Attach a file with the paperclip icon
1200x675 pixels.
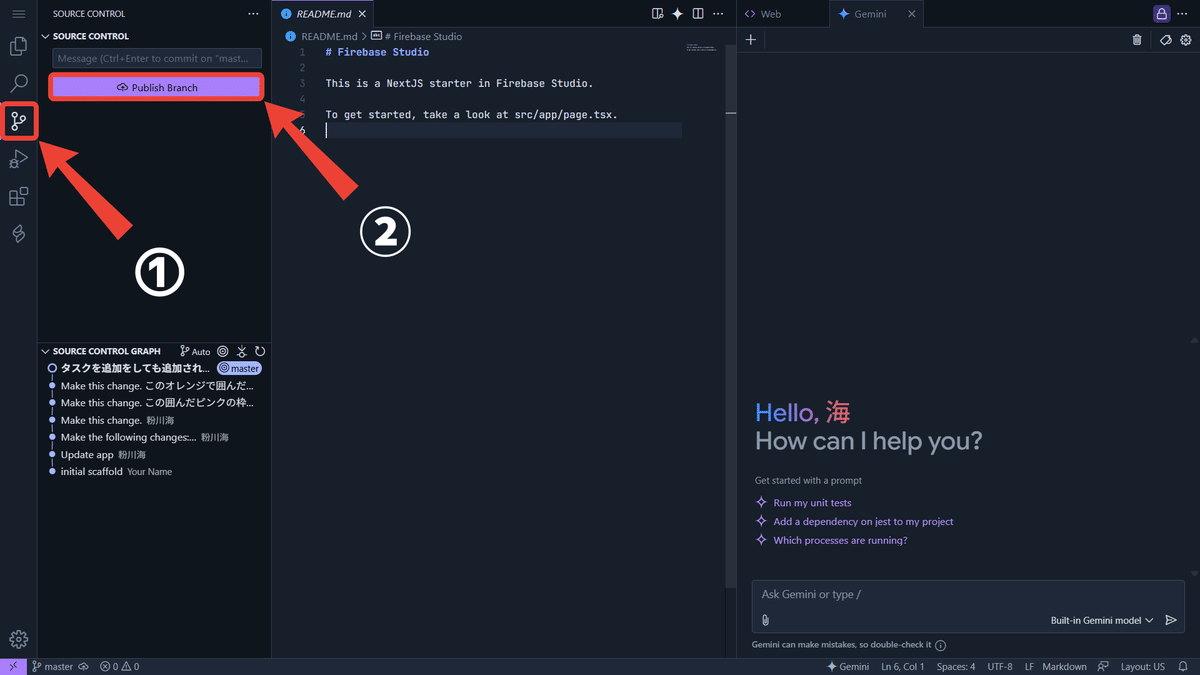click(x=765, y=620)
